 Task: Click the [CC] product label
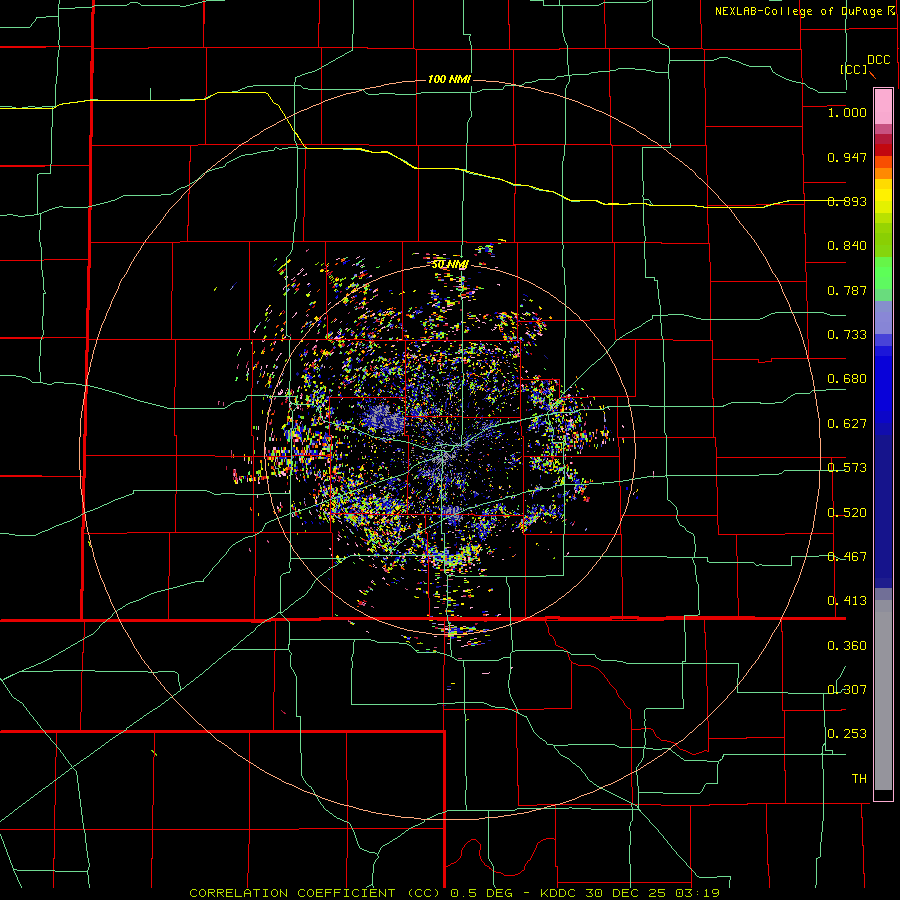854,69
